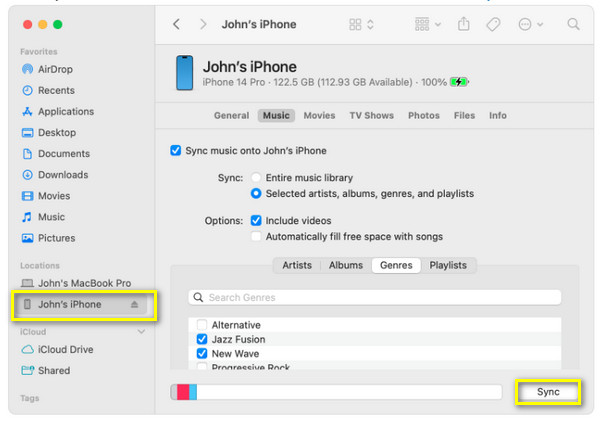Screen dimensions: 600x422
Task: Click the Favorites sidebar heading
Action: [x=39, y=52]
